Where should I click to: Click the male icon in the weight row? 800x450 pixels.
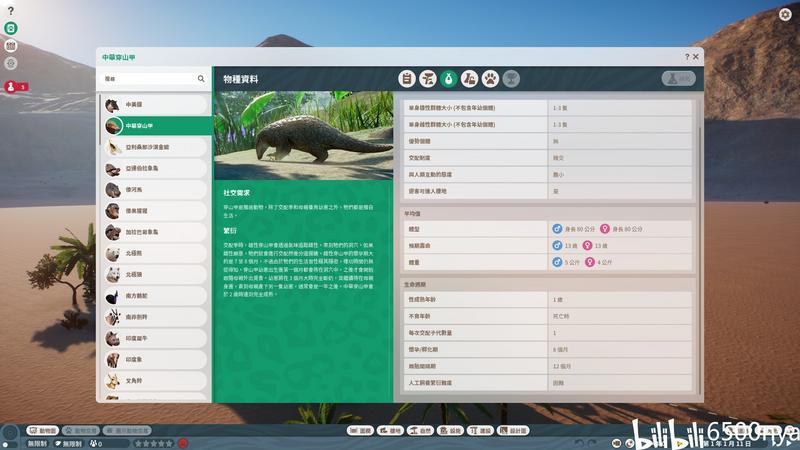[x=557, y=262]
